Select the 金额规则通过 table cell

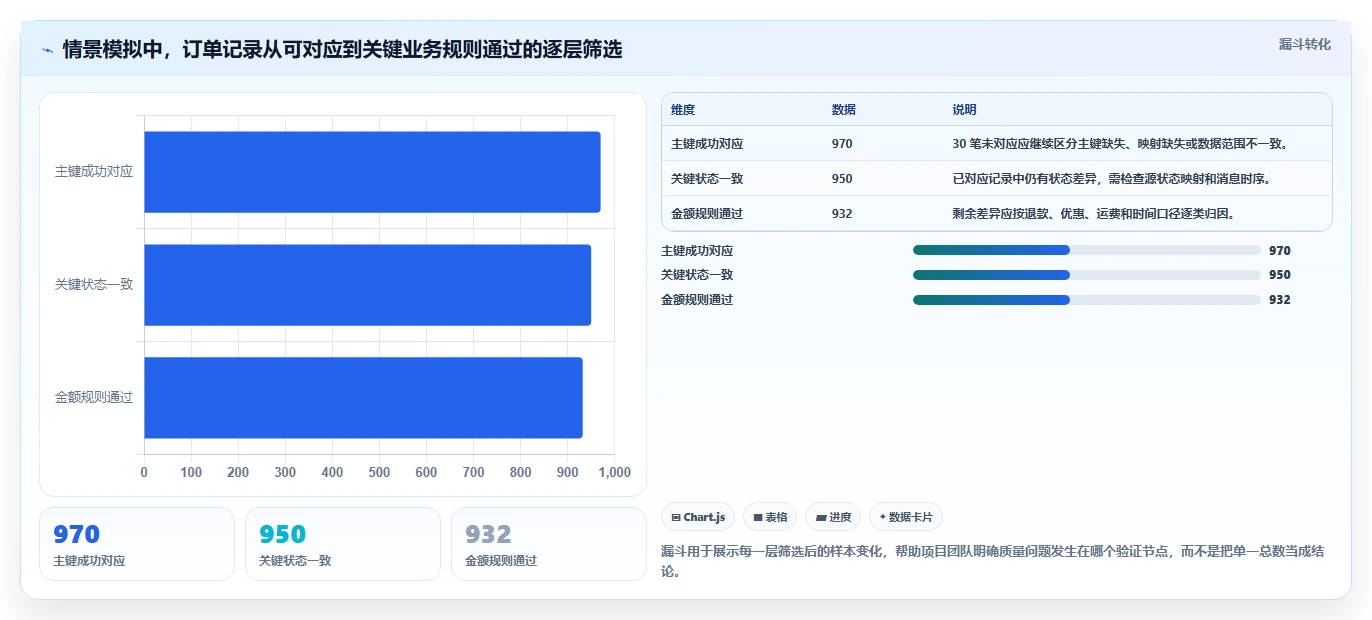[707, 214]
